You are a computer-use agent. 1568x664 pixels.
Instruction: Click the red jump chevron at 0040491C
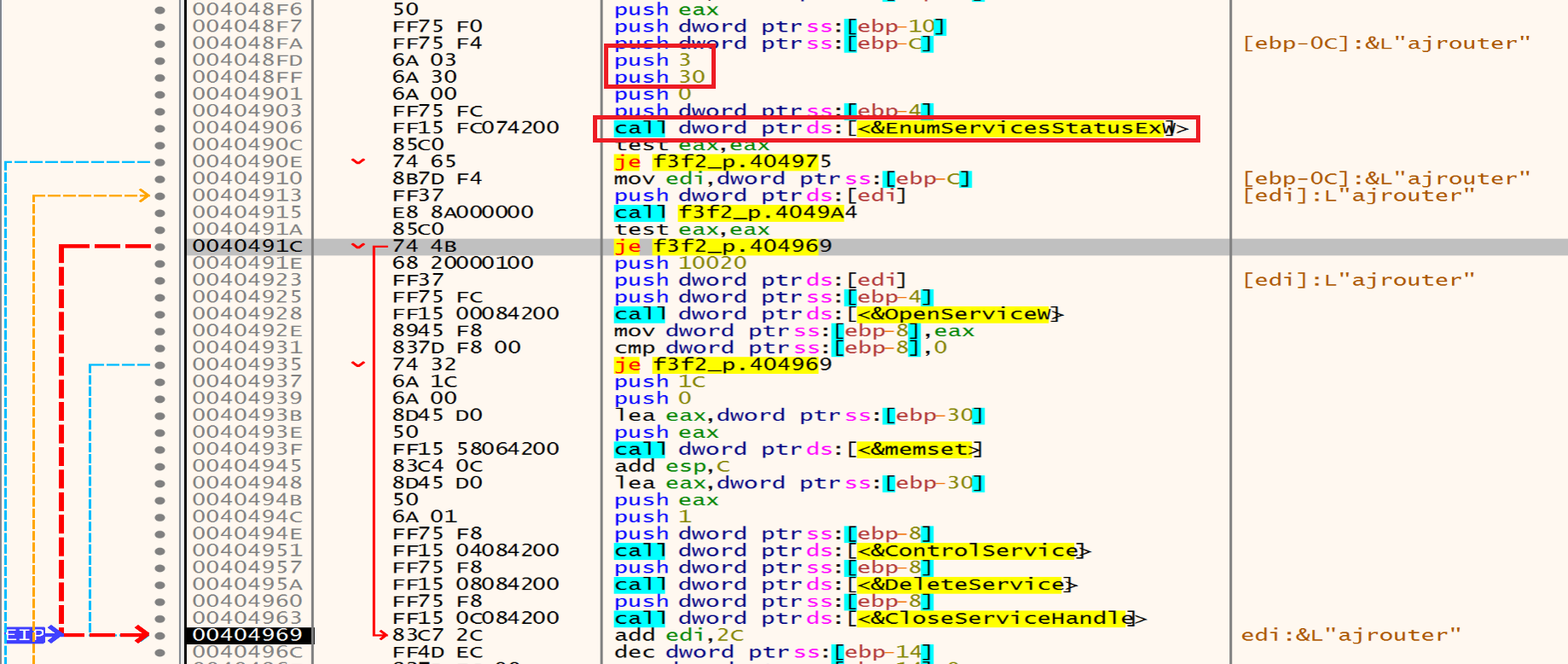click(358, 246)
